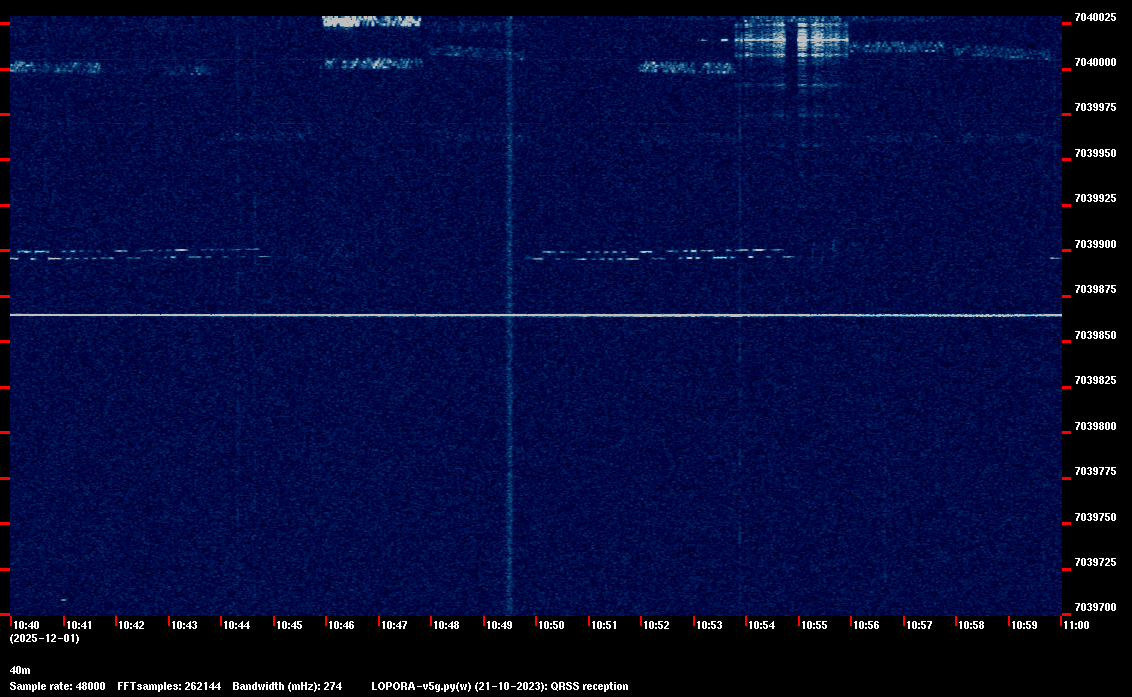Click the 7039800 frequency label
This screenshot has height=697, width=1132.
click(x=1095, y=427)
